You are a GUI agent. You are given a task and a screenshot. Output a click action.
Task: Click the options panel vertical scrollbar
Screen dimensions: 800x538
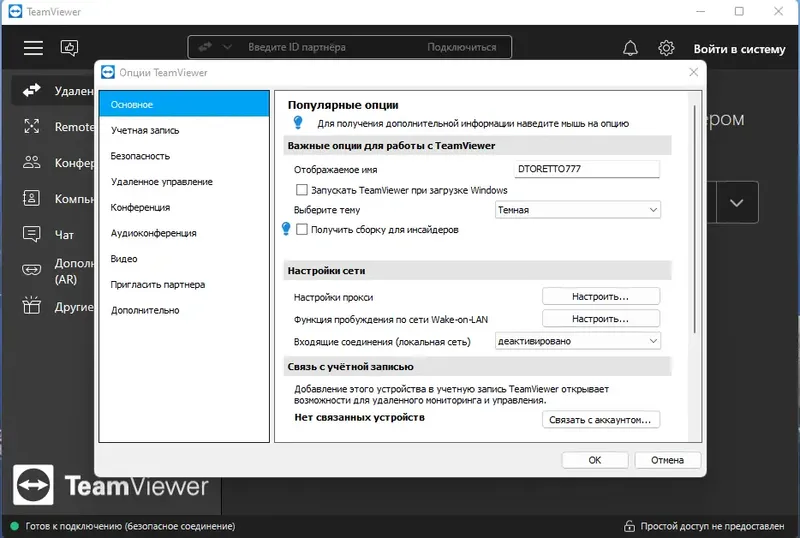click(694, 219)
